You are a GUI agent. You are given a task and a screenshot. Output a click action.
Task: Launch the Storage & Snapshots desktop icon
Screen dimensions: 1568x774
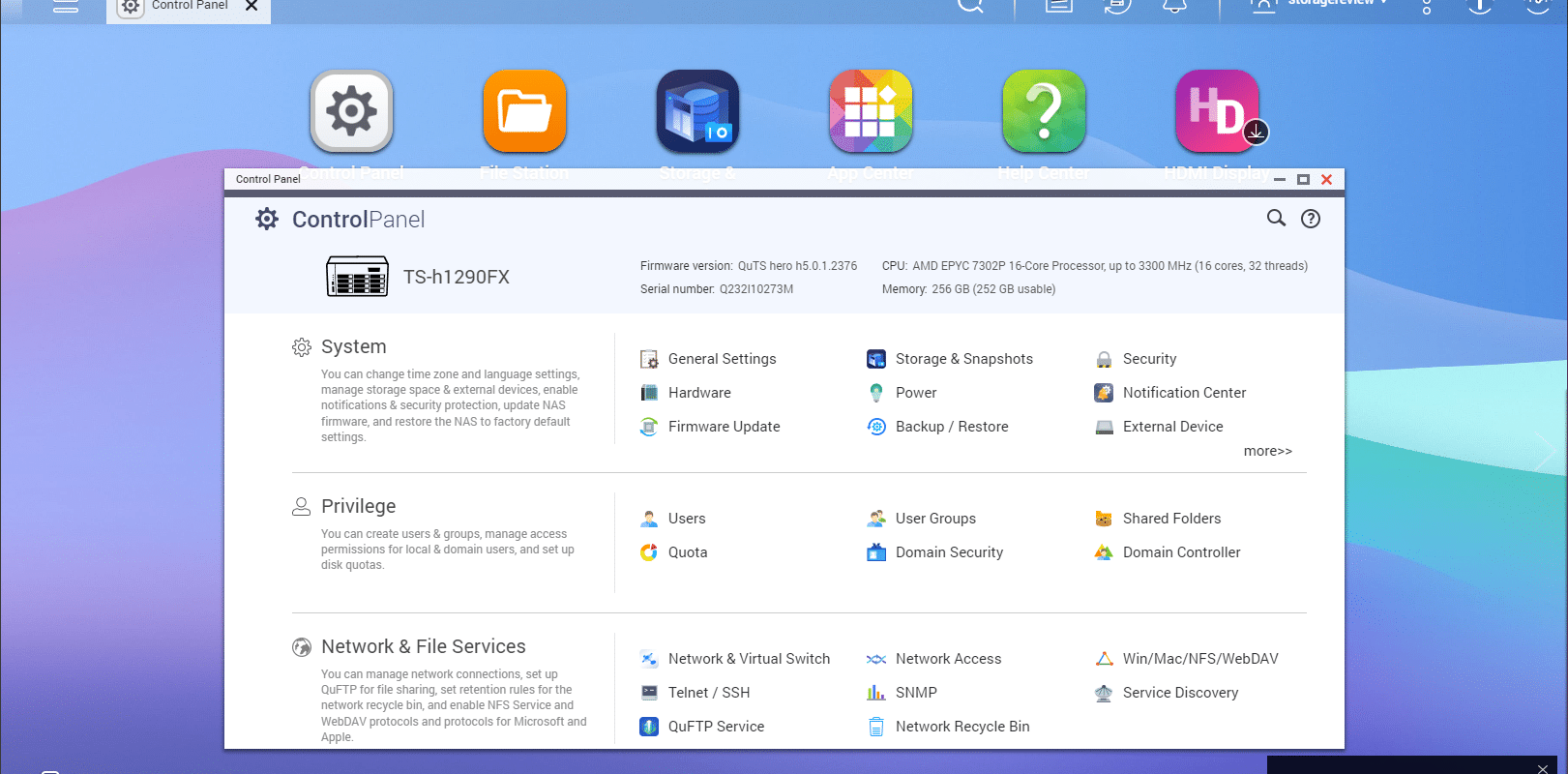(x=697, y=111)
